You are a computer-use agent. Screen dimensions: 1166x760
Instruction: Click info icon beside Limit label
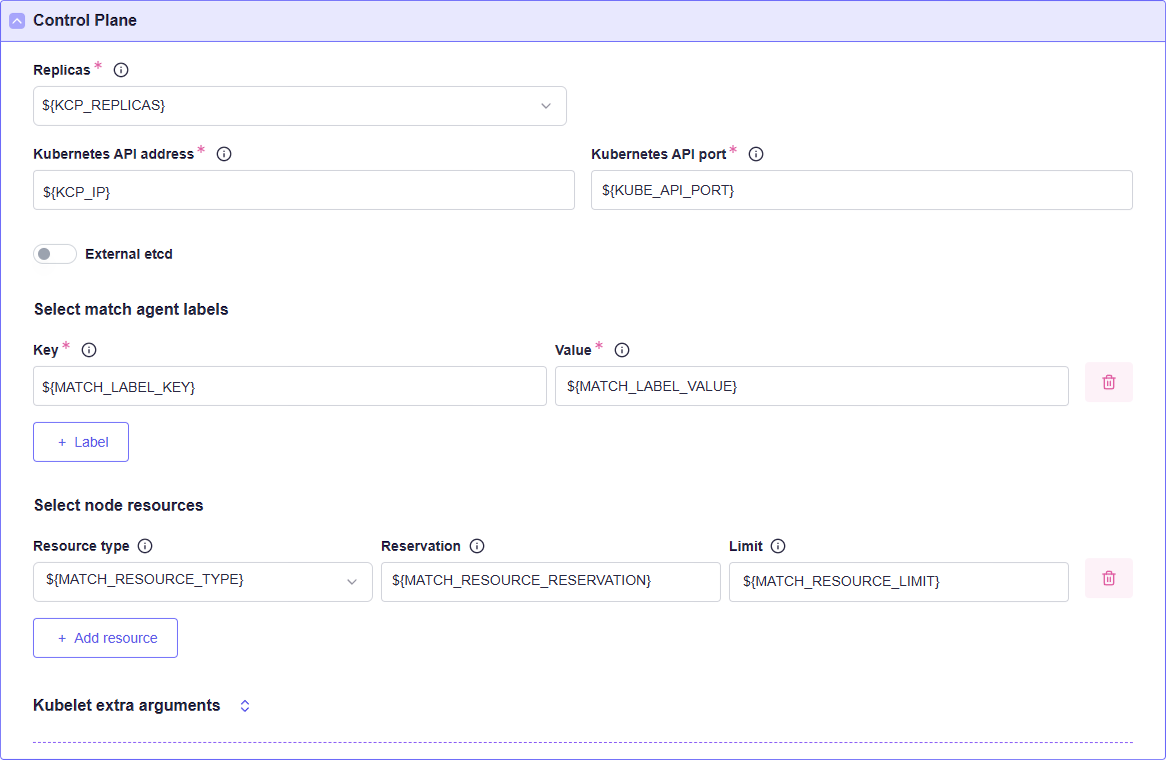click(778, 546)
